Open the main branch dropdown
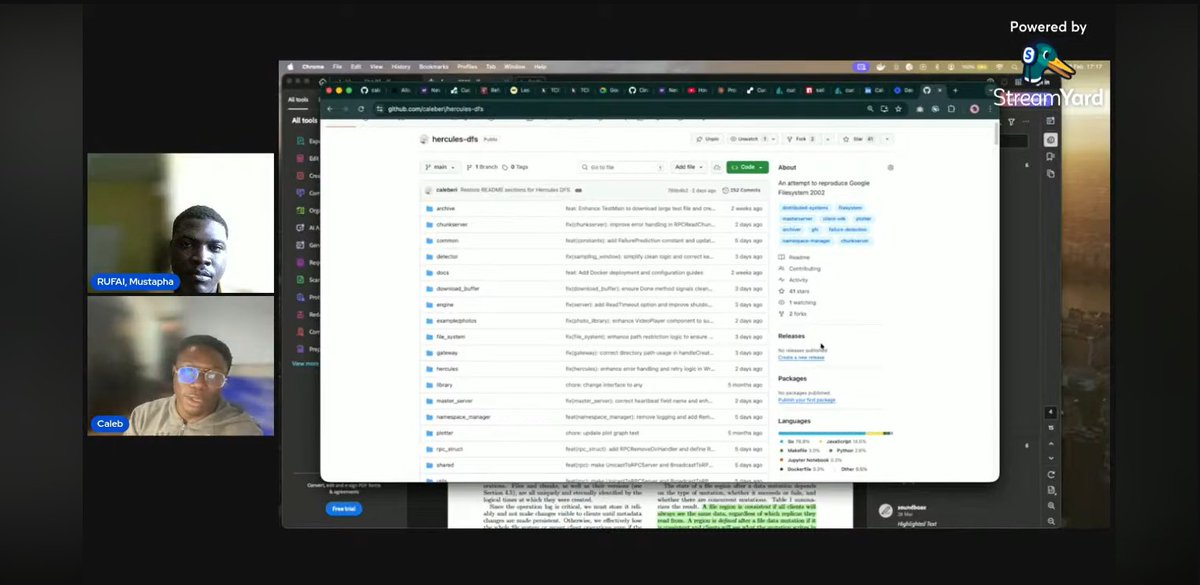This screenshot has height=585, width=1200. pos(441,167)
